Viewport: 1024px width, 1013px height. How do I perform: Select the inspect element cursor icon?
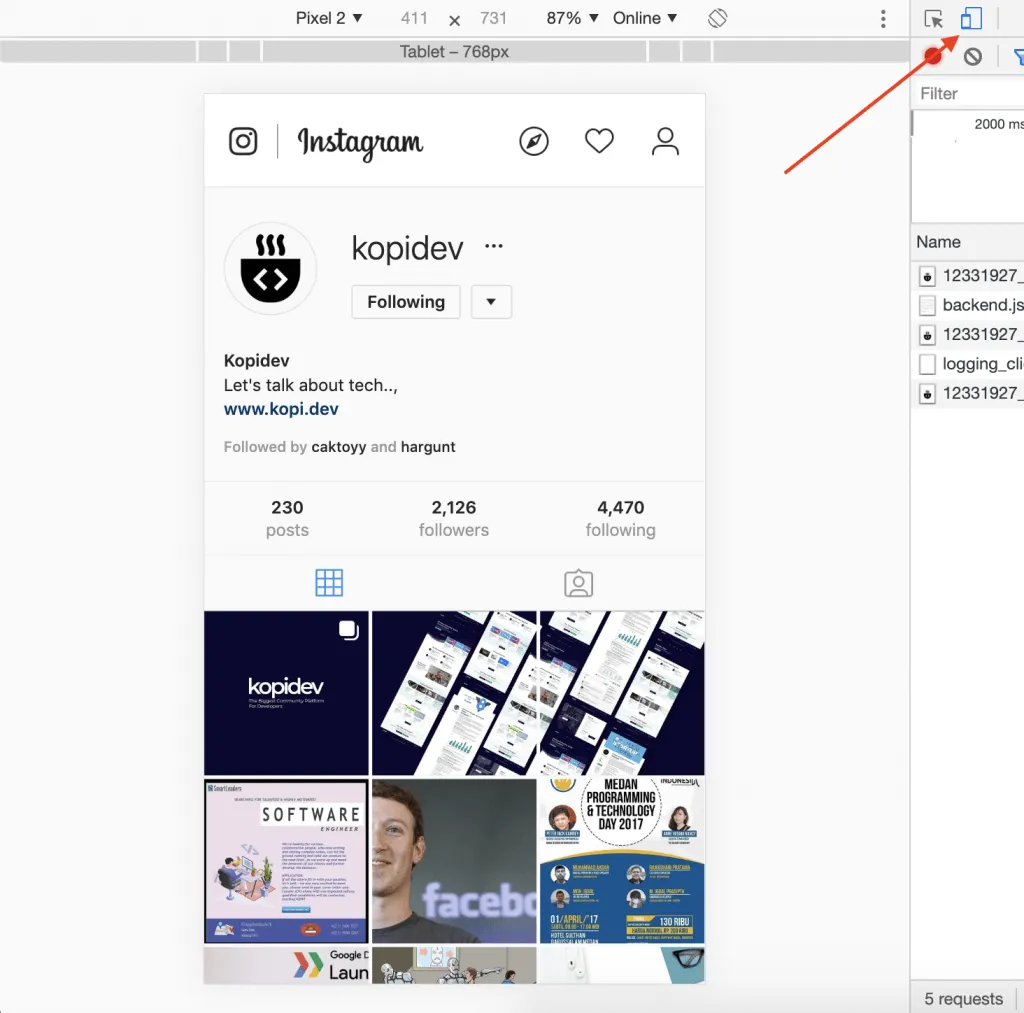click(934, 19)
